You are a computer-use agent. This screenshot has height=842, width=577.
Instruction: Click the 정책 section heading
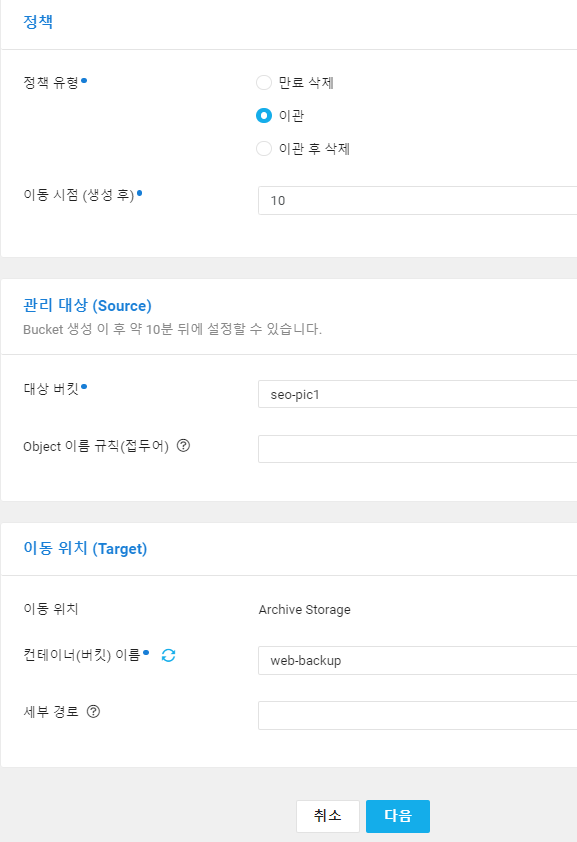[x=38, y=22]
